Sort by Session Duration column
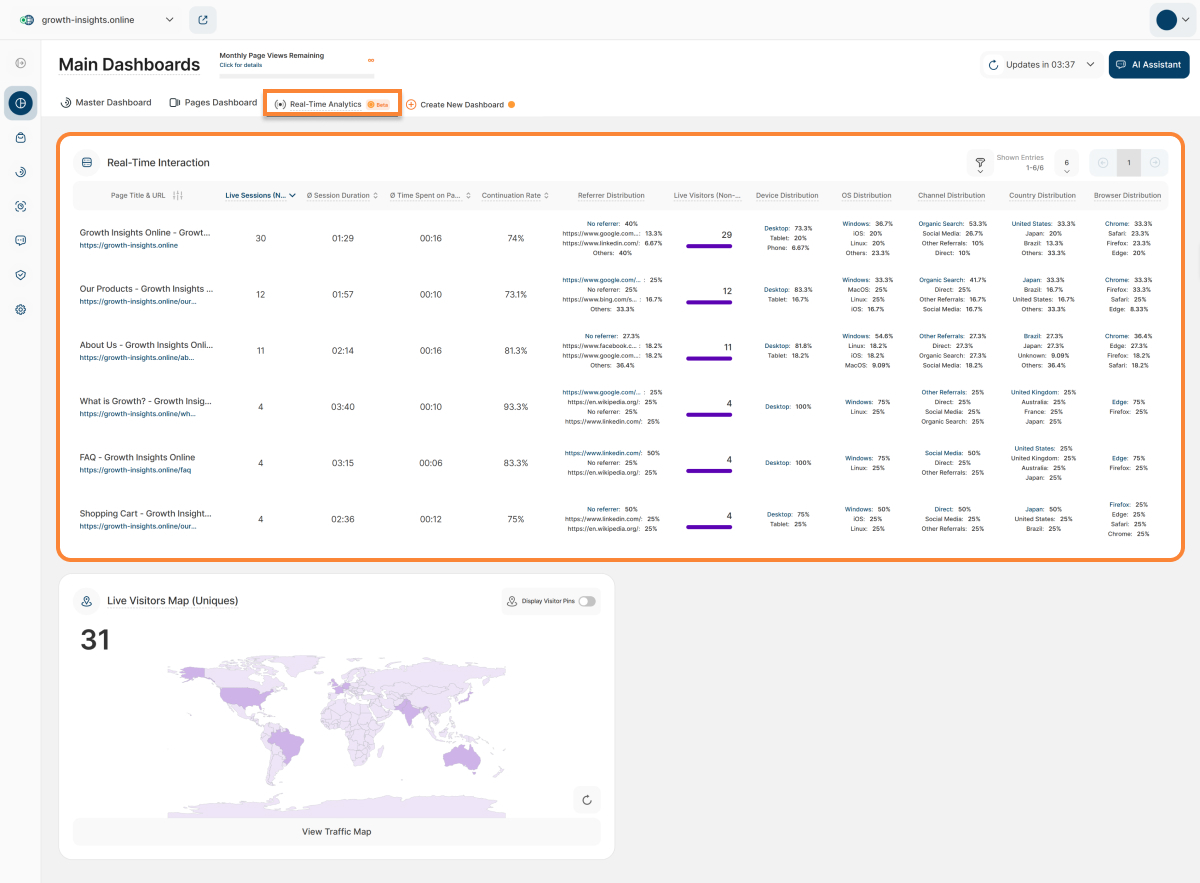 (x=341, y=196)
